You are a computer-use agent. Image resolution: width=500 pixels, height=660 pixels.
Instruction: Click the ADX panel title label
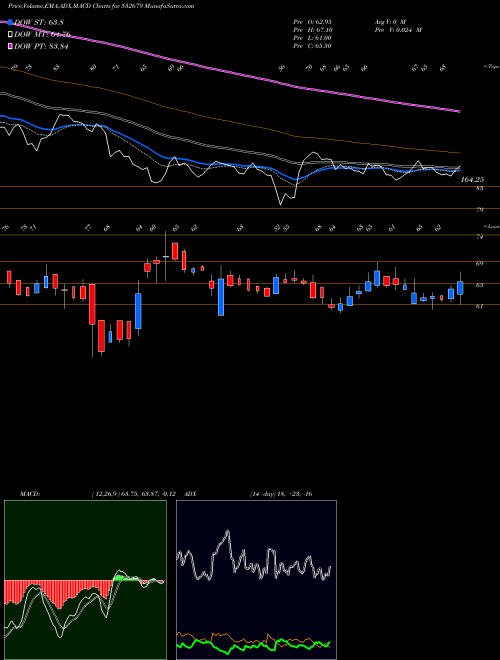(x=190, y=494)
